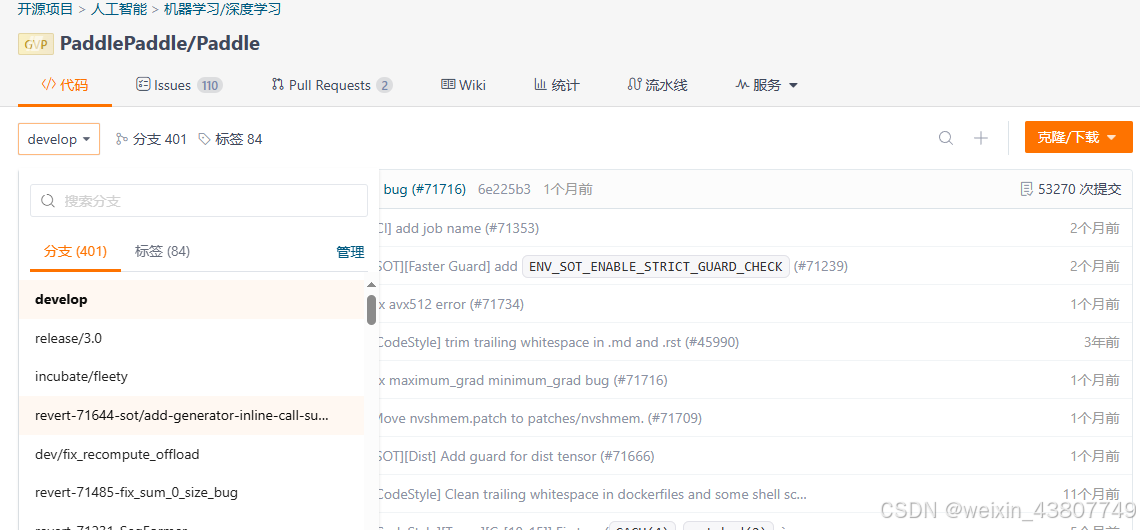The height and width of the screenshot is (530, 1140).
Task: Select the develop branch entry
Action: click(192, 300)
